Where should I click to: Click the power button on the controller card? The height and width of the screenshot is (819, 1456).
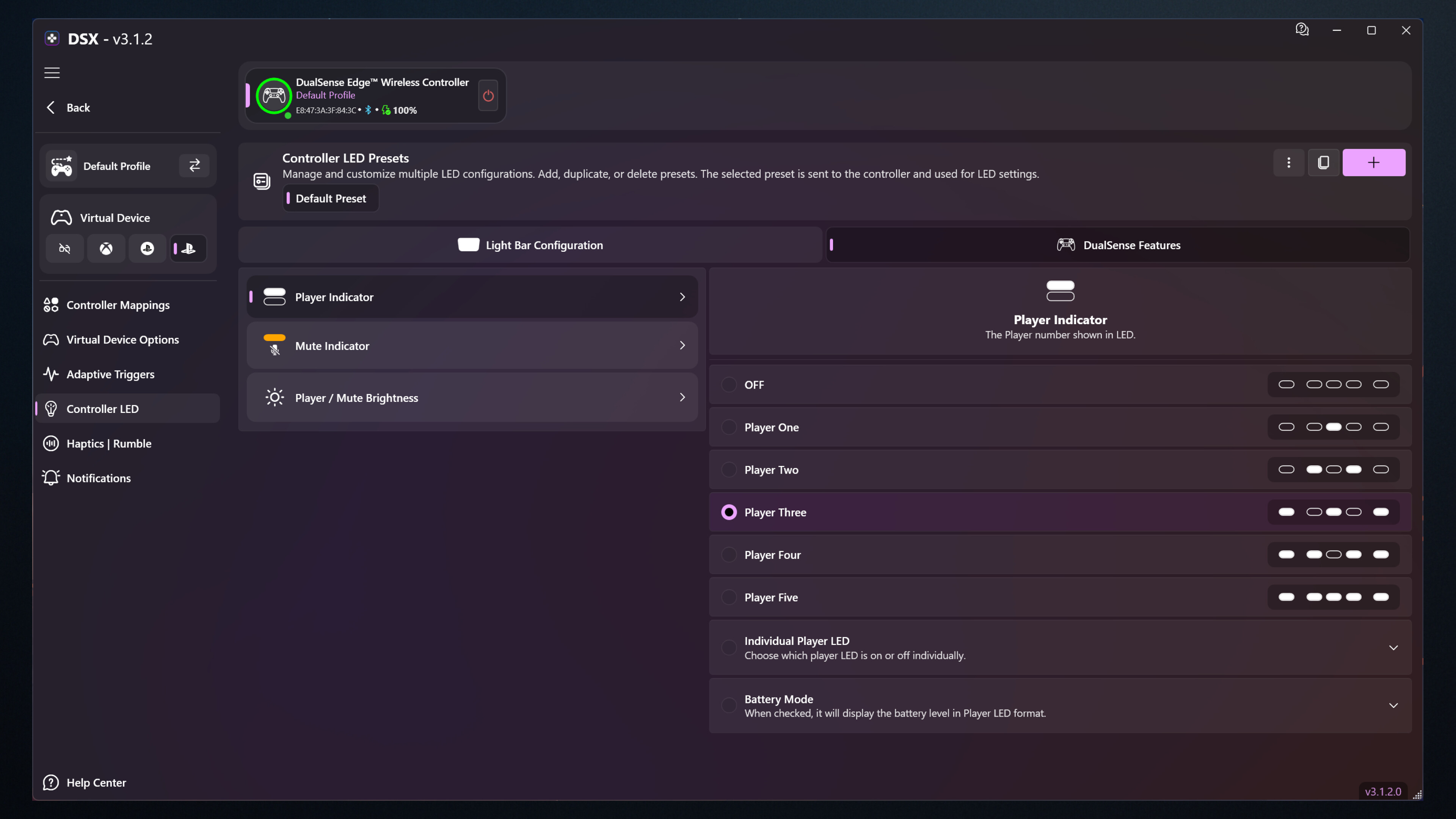487,95
